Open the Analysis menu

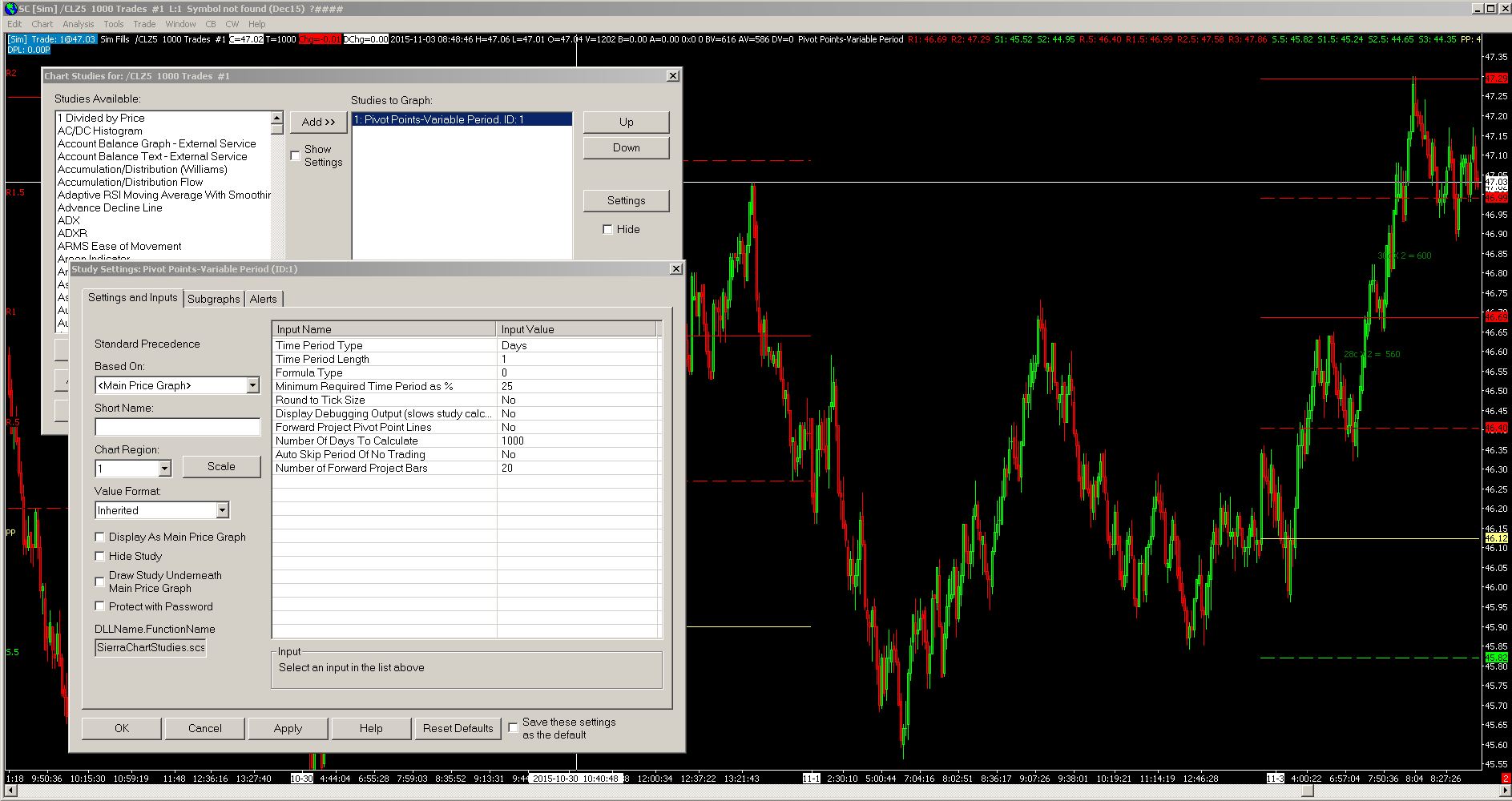(x=79, y=24)
